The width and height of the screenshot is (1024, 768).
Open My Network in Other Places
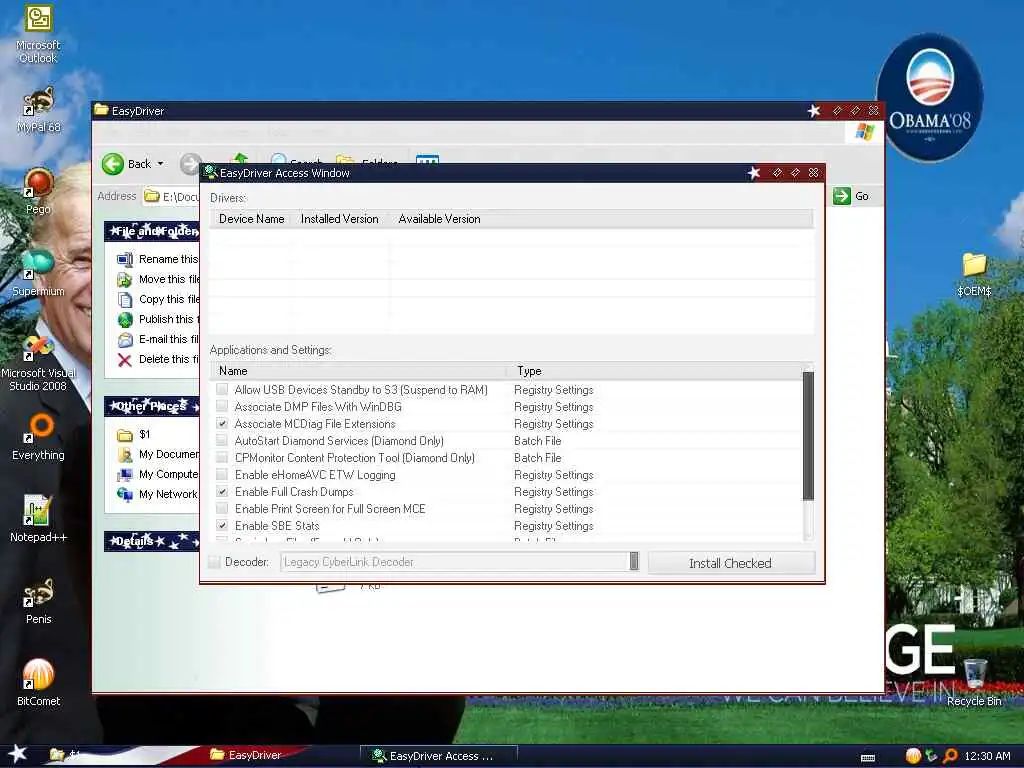(x=157, y=494)
